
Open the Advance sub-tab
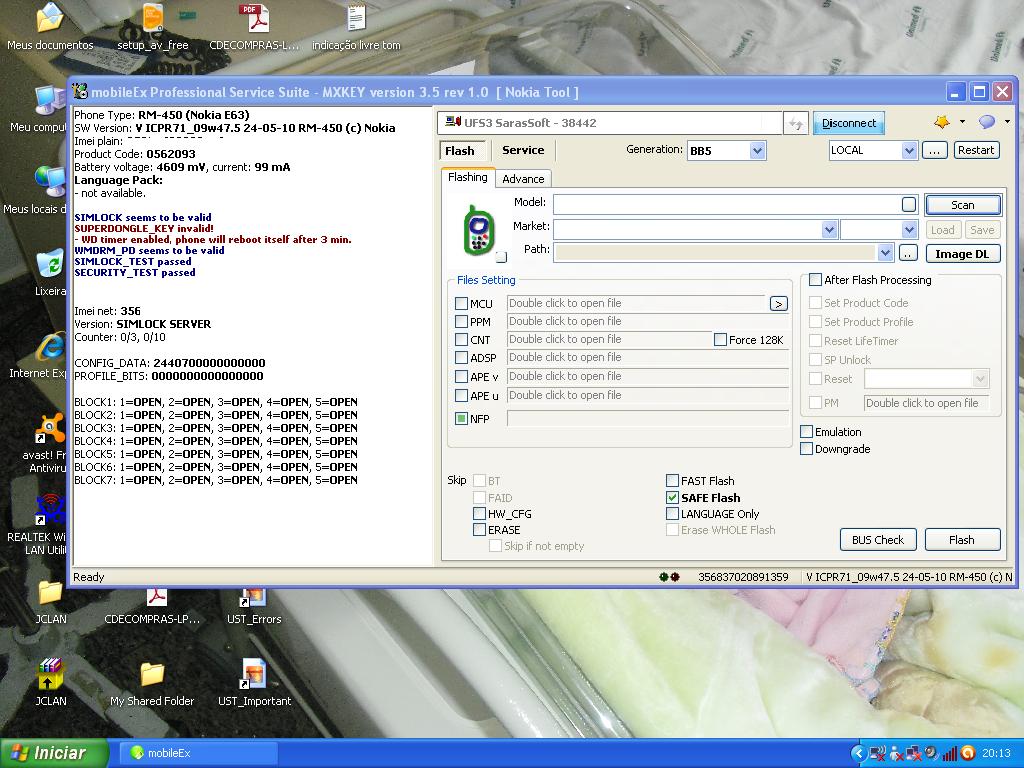(523, 179)
